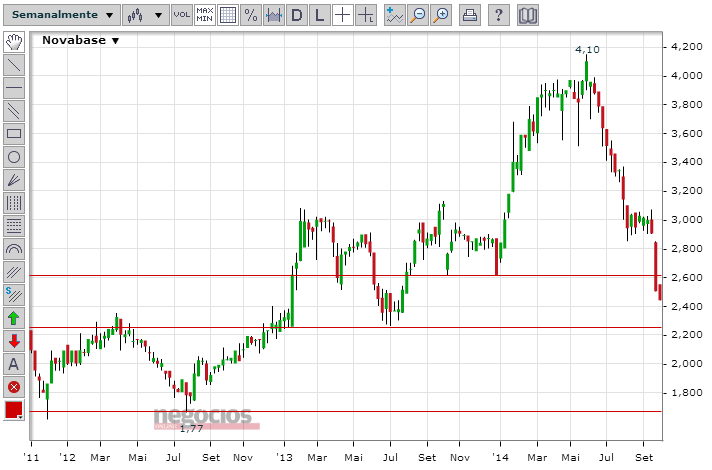Place a green up arrow marker
The width and height of the screenshot is (712, 470).
pos(14,318)
